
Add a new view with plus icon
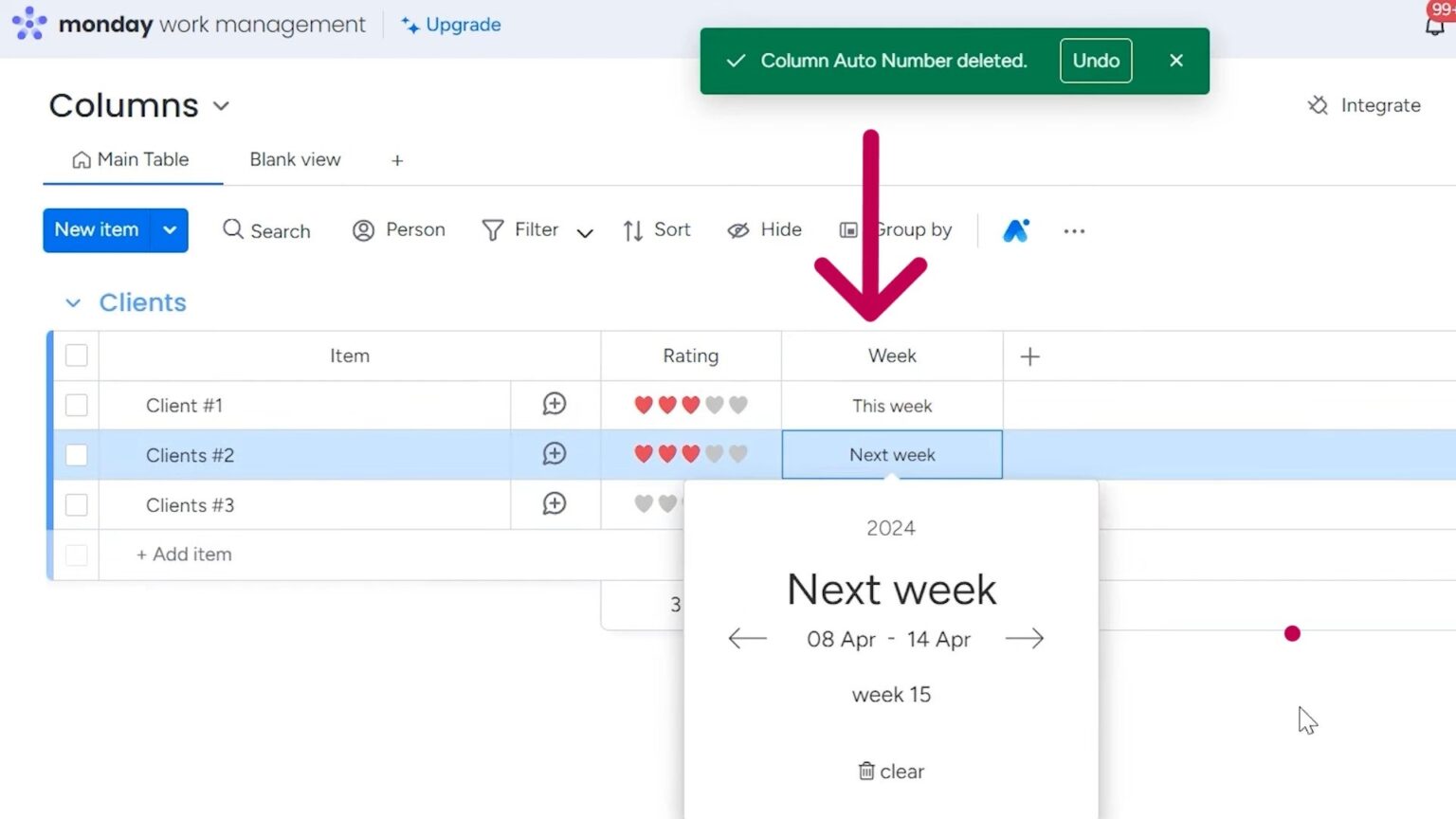pos(397,161)
